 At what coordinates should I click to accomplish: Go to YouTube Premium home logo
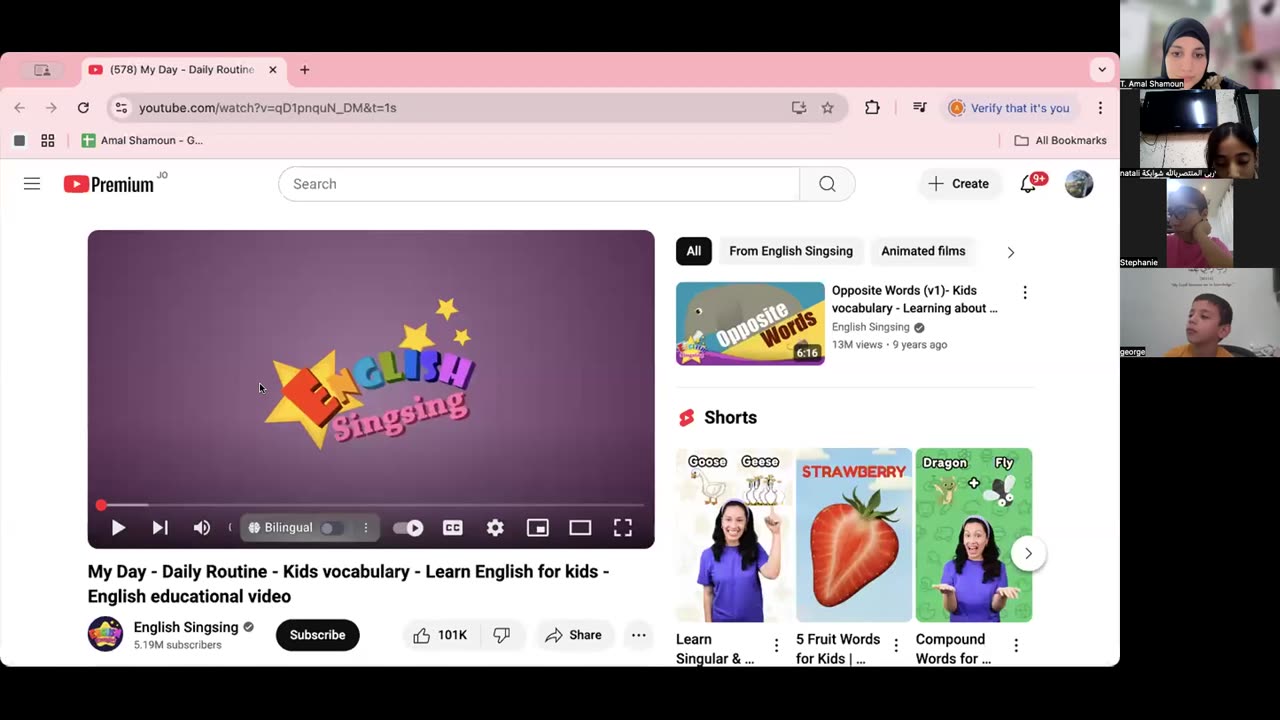coord(109,184)
